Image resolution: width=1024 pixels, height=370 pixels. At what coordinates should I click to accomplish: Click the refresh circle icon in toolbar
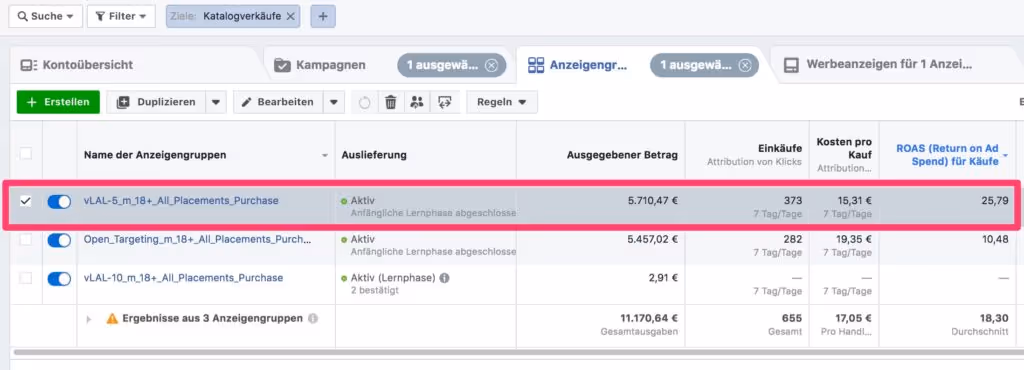(365, 102)
